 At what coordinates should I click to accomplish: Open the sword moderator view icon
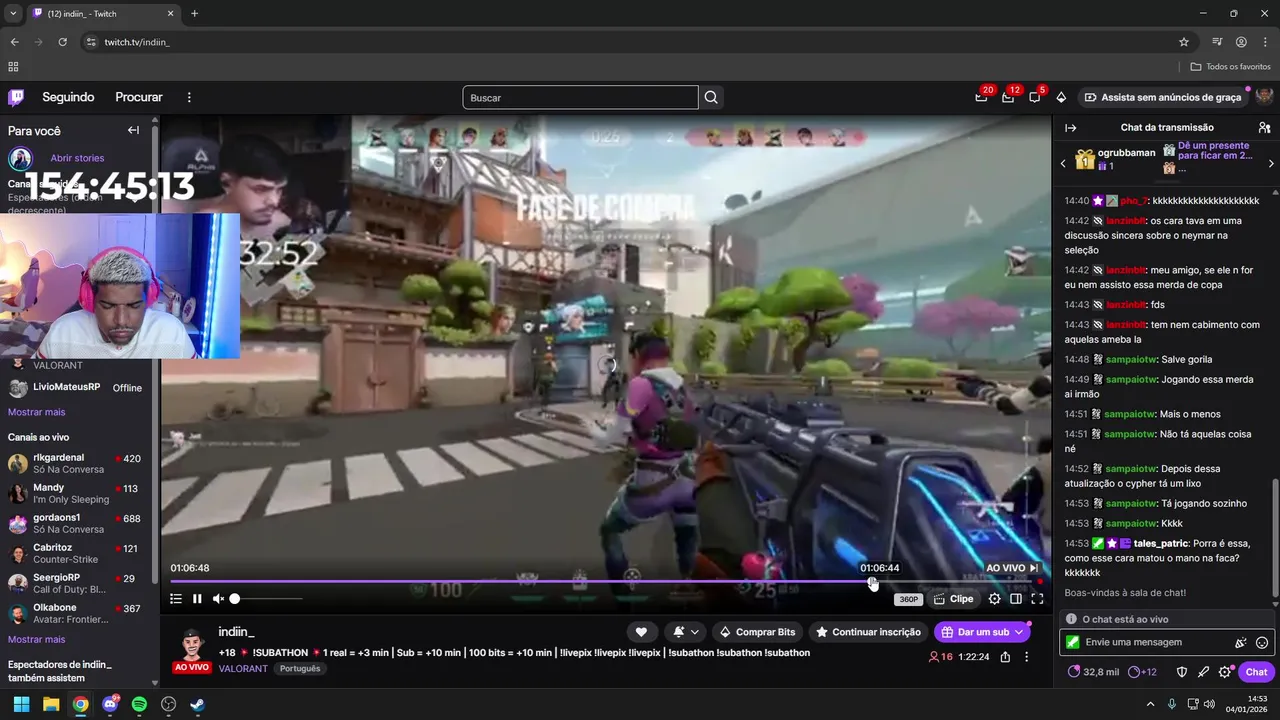(x=1203, y=672)
